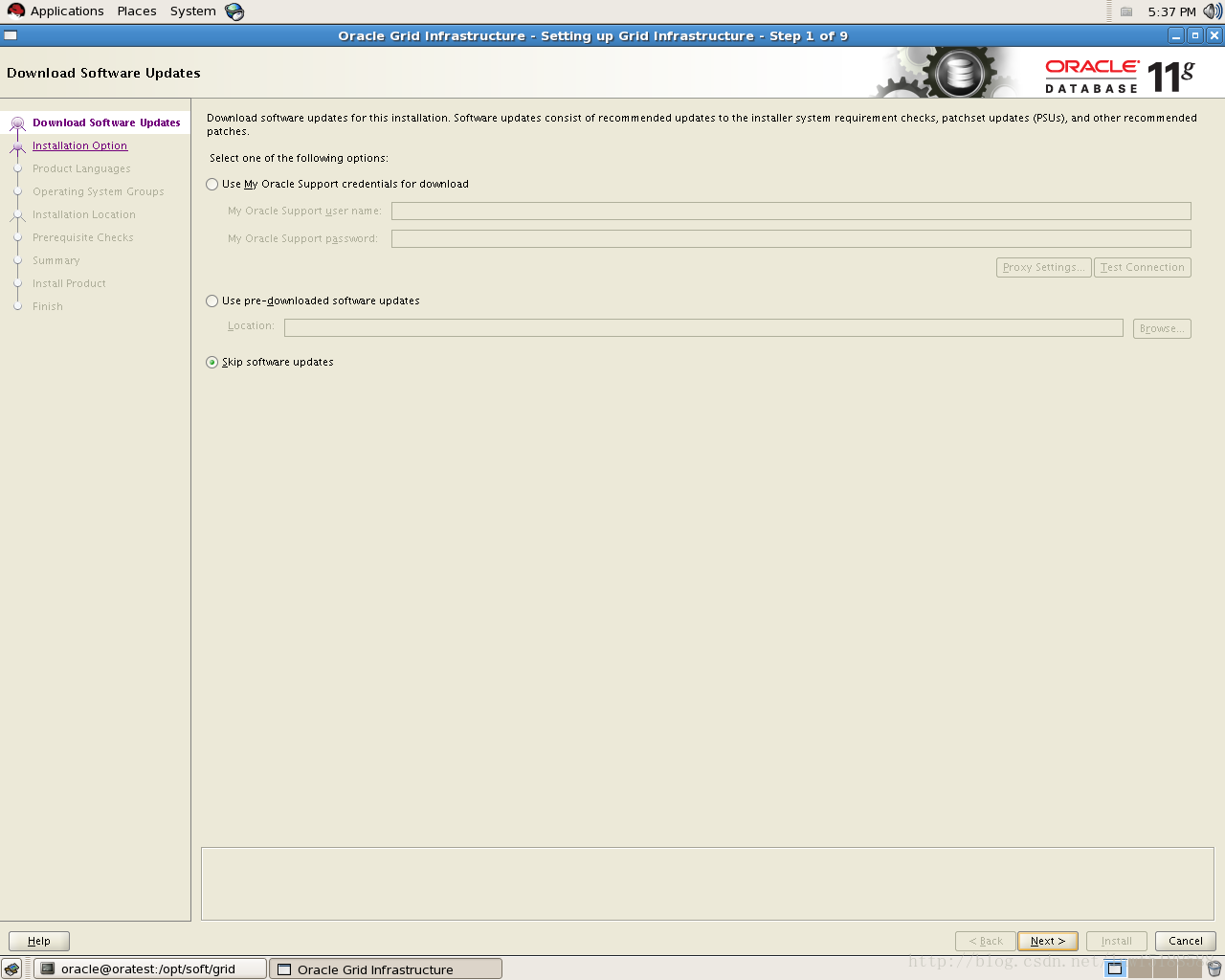Go to the Next installer step
Image resolution: width=1225 pixels, height=980 pixels.
point(1048,942)
